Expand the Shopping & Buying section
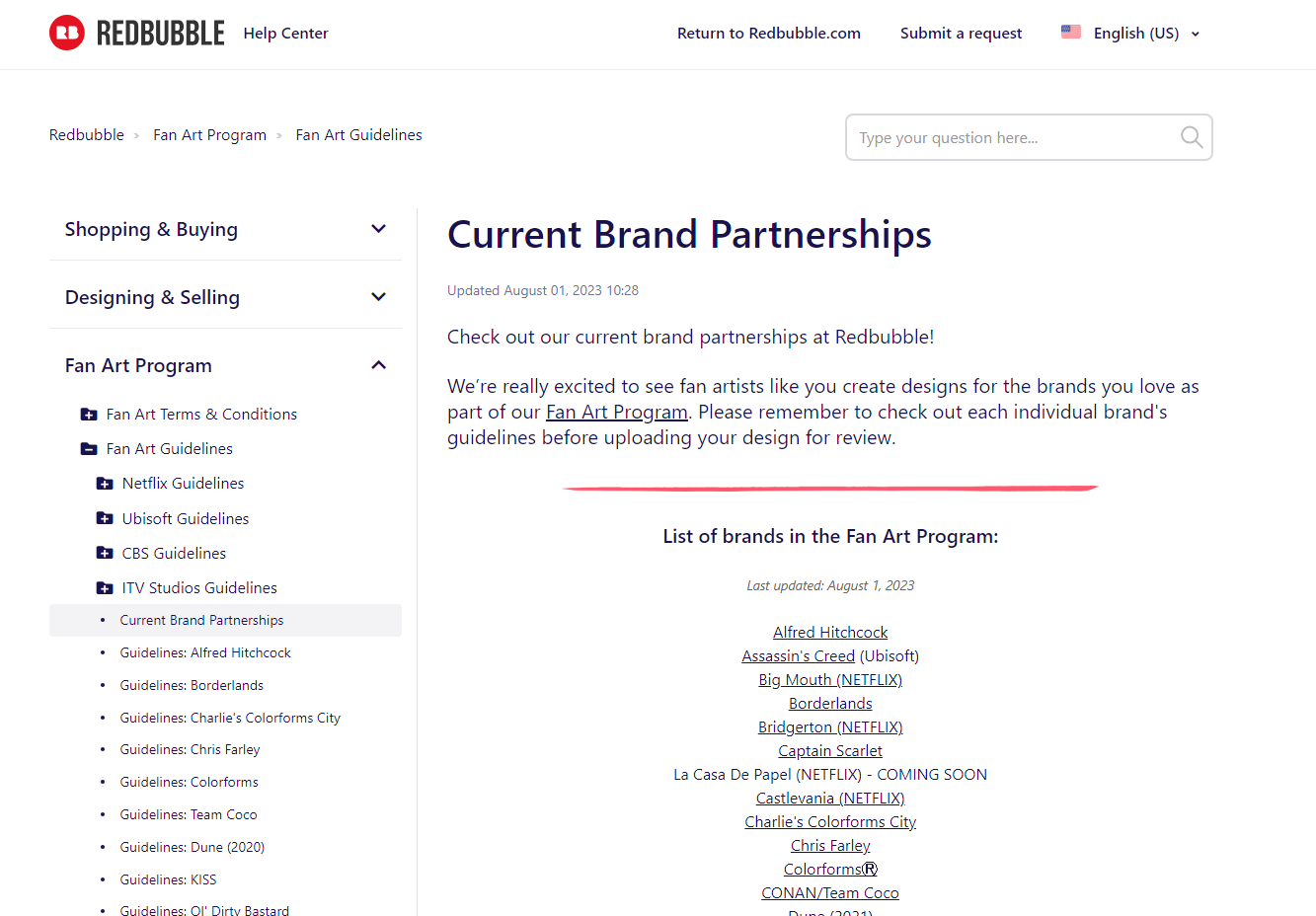The width and height of the screenshot is (1316, 916). click(x=378, y=229)
